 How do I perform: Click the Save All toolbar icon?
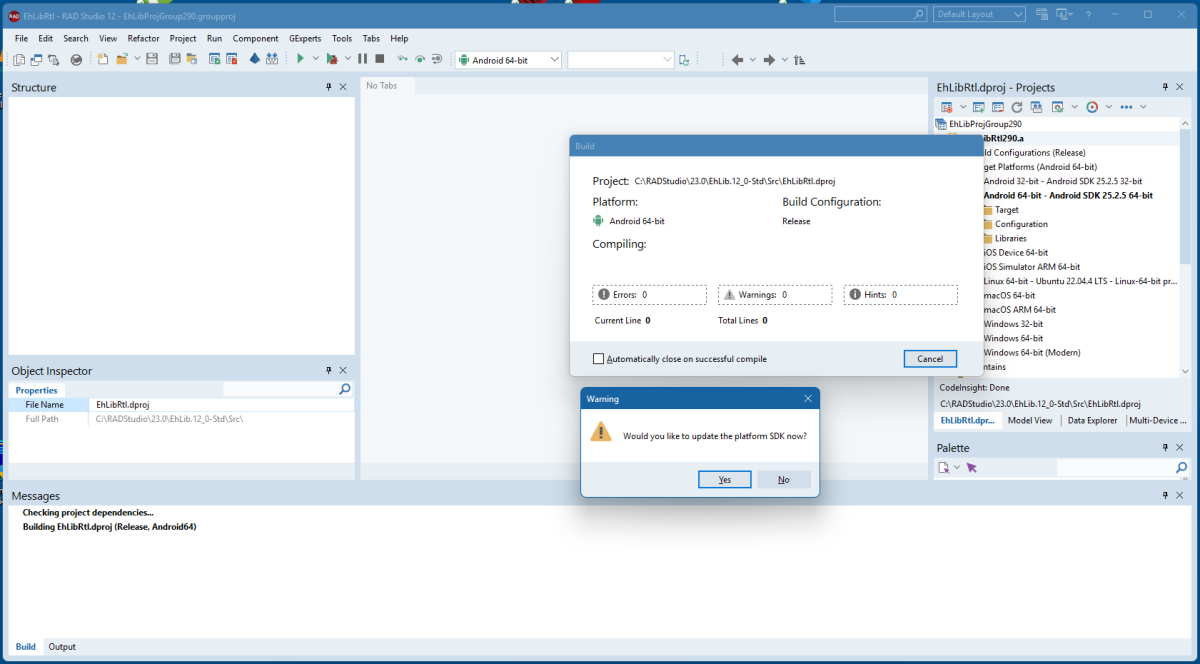pyautogui.click(x=175, y=60)
